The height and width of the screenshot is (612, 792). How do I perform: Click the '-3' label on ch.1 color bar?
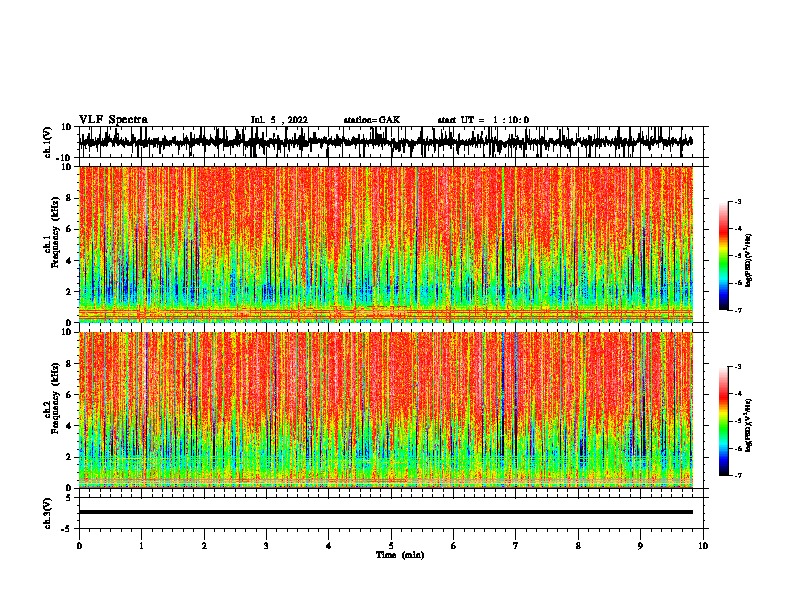point(737,202)
